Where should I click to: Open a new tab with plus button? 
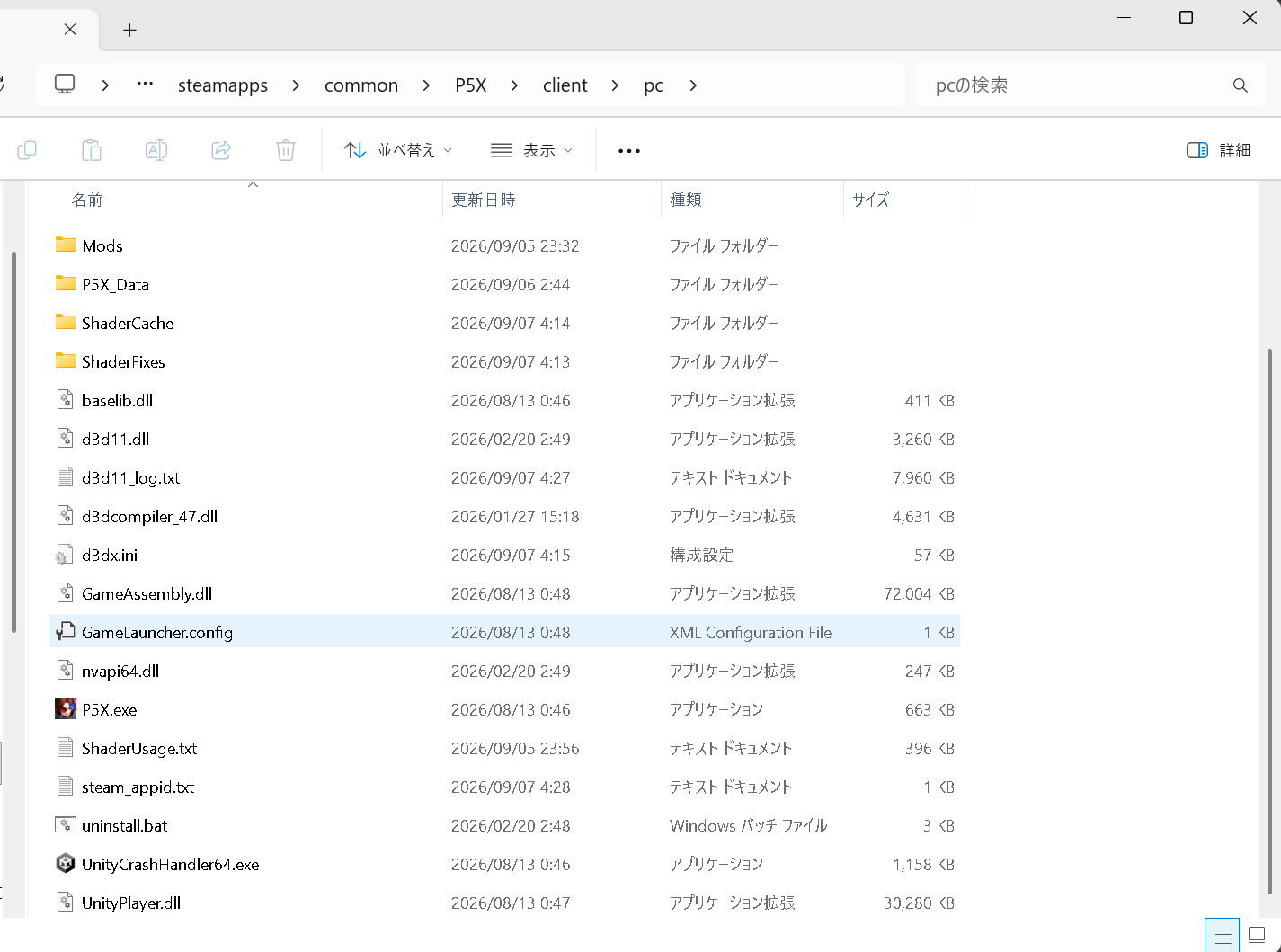tap(129, 30)
